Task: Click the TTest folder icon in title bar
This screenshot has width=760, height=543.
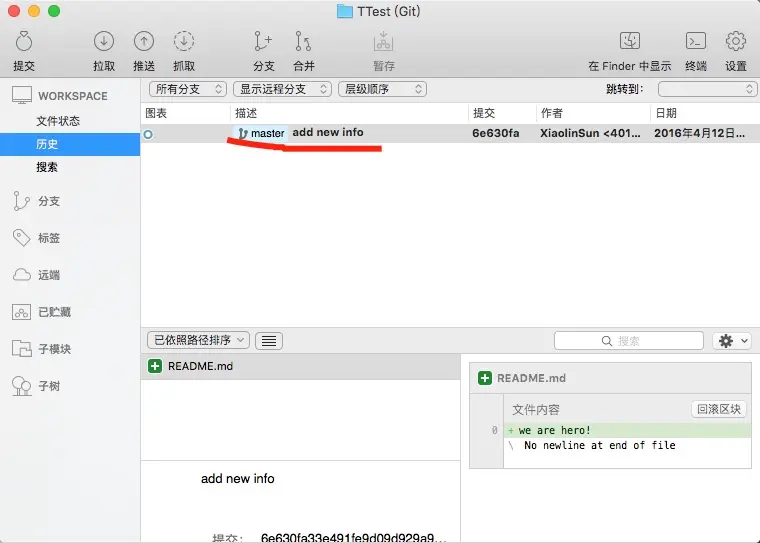Action: [x=345, y=11]
